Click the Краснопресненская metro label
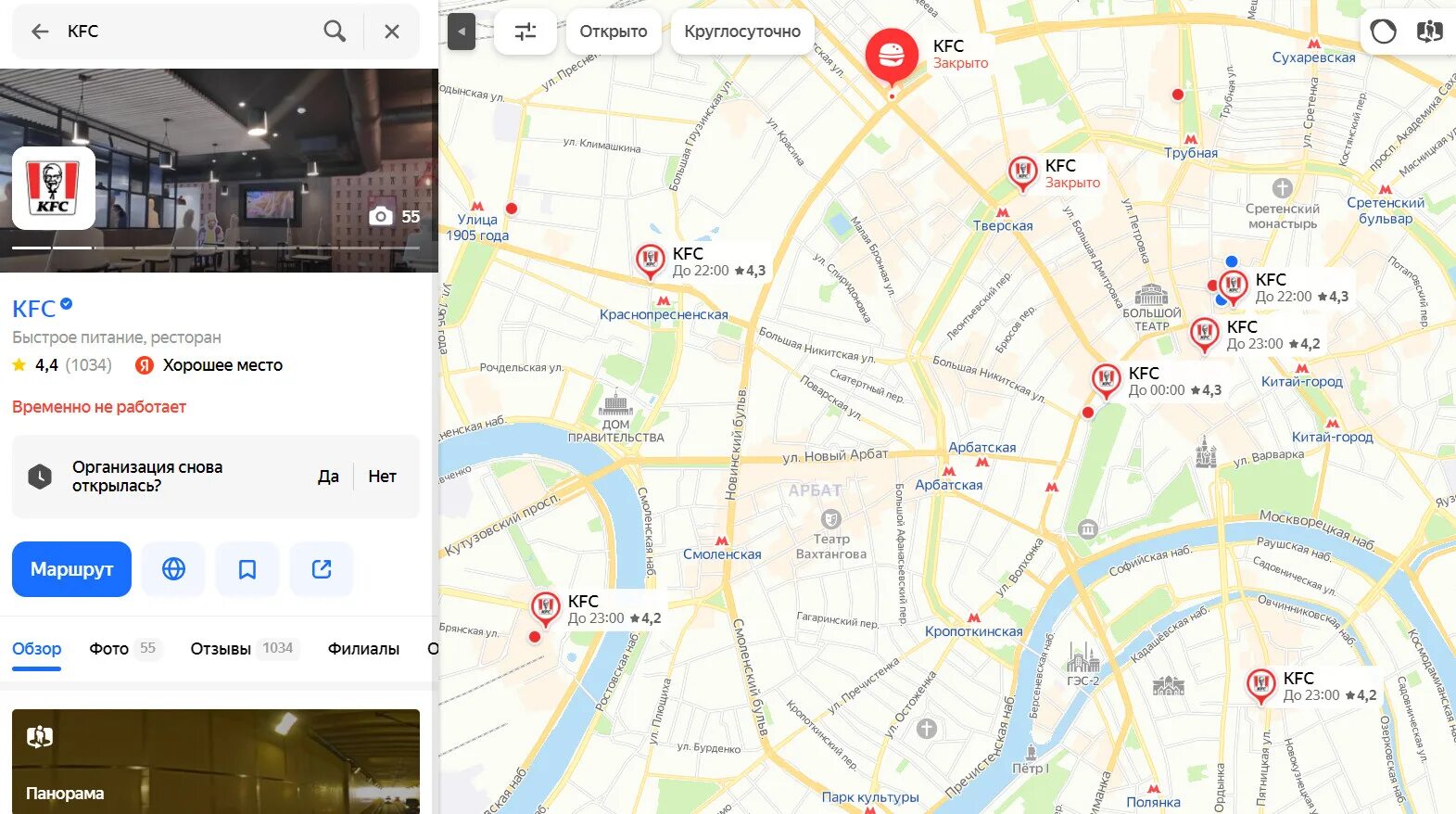Viewport: 1456px width, 814px height. (x=664, y=314)
